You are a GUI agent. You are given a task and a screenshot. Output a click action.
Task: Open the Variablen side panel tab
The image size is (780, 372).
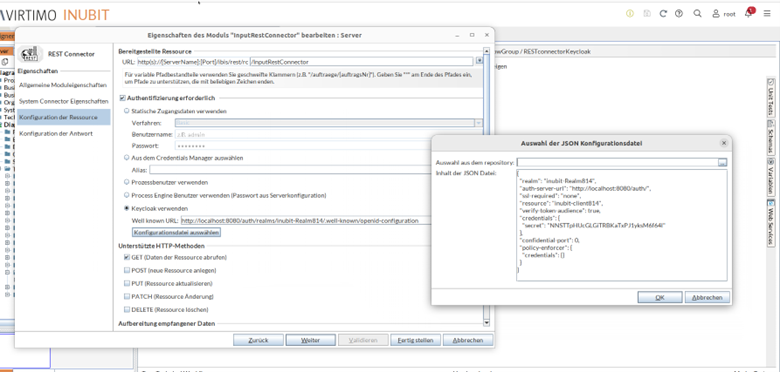pyautogui.click(x=771, y=177)
